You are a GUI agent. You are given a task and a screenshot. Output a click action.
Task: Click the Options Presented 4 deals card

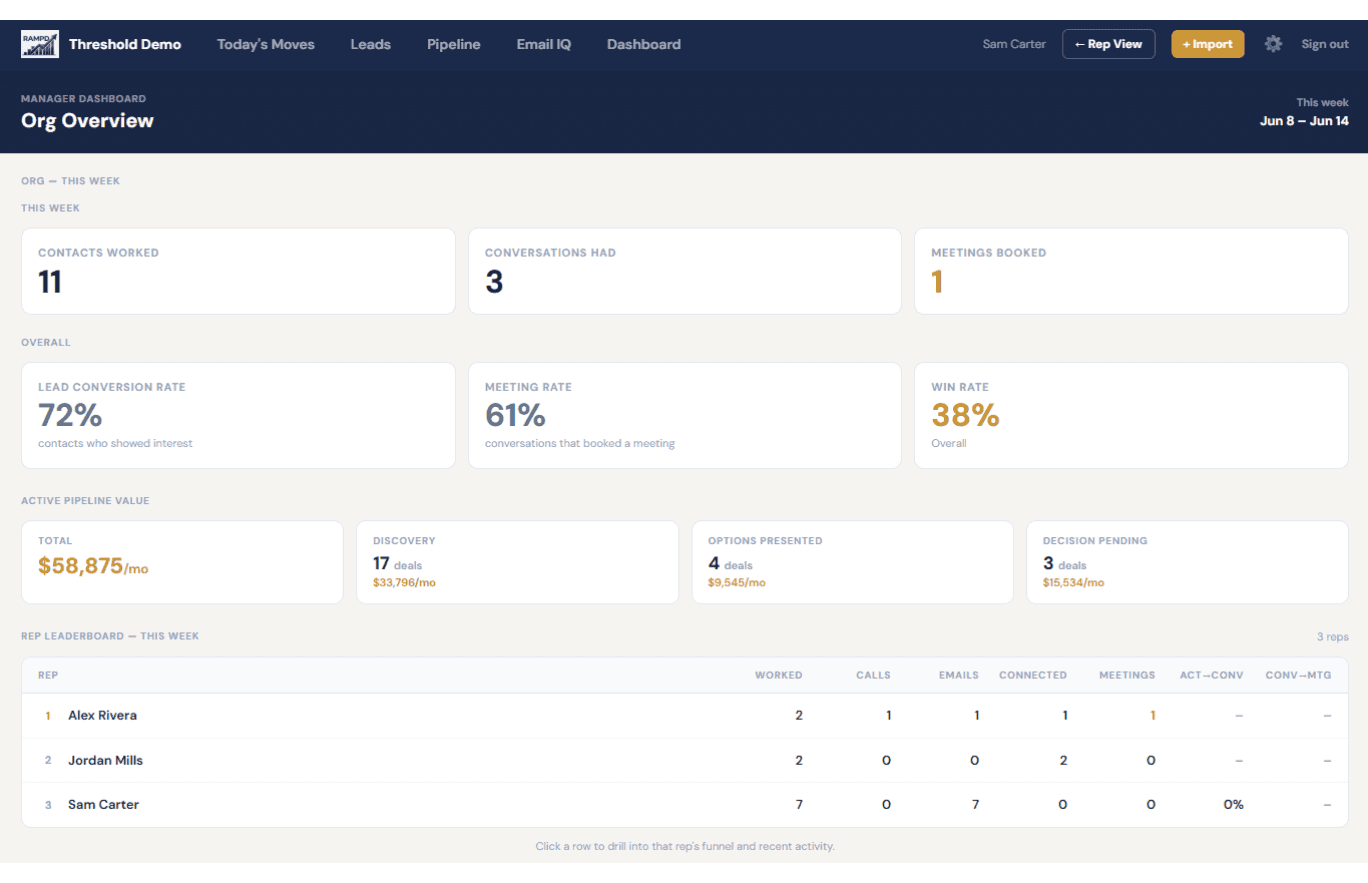click(x=853, y=562)
